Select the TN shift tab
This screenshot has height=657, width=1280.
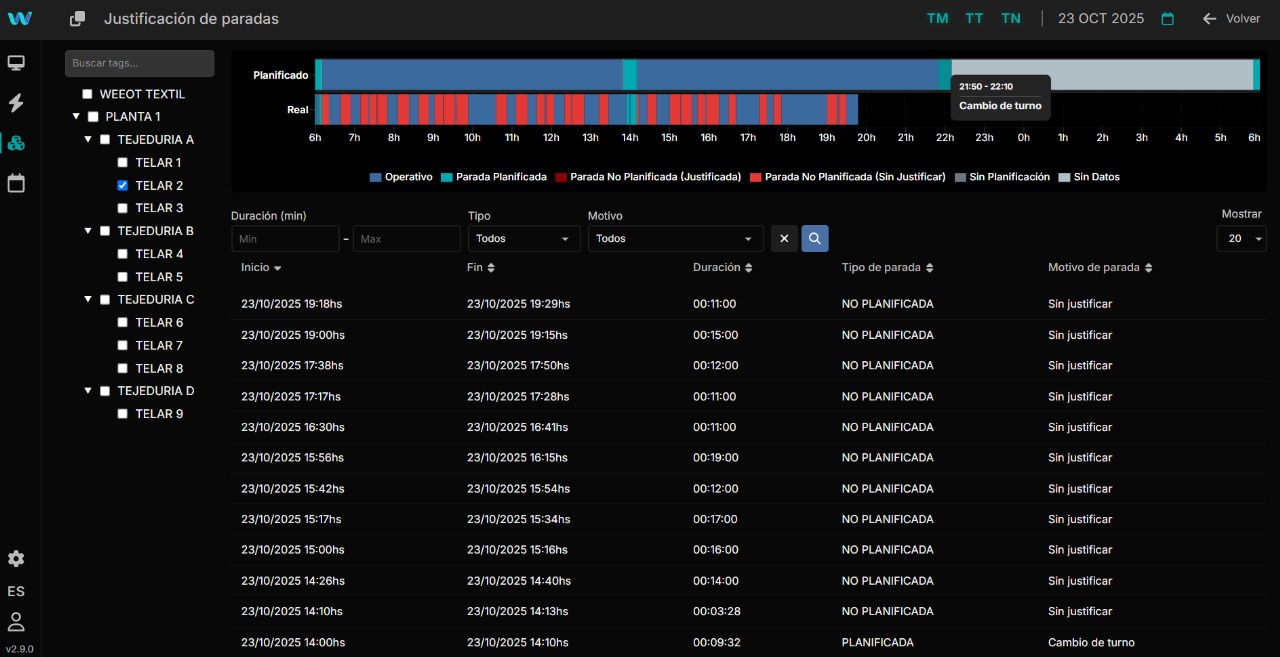(x=1011, y=19)
